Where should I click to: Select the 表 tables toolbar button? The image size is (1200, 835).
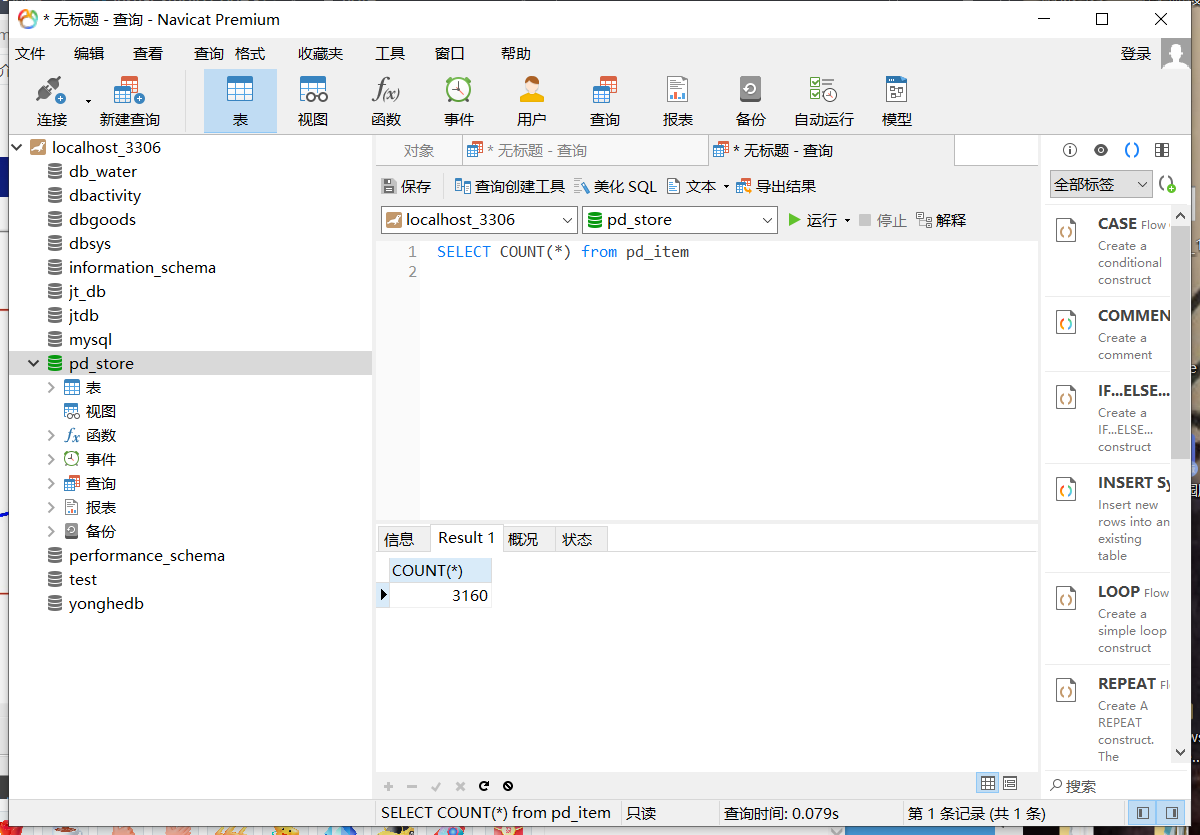[x=240, y=101]
